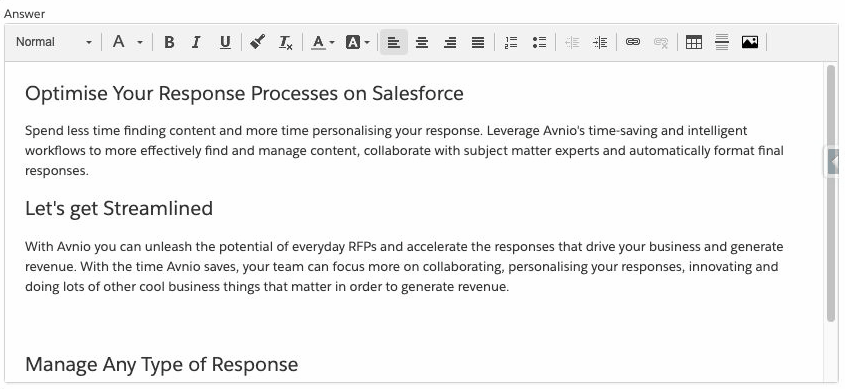Insert a bulleted list
This screenshot has height=389, width=845.
539,42
